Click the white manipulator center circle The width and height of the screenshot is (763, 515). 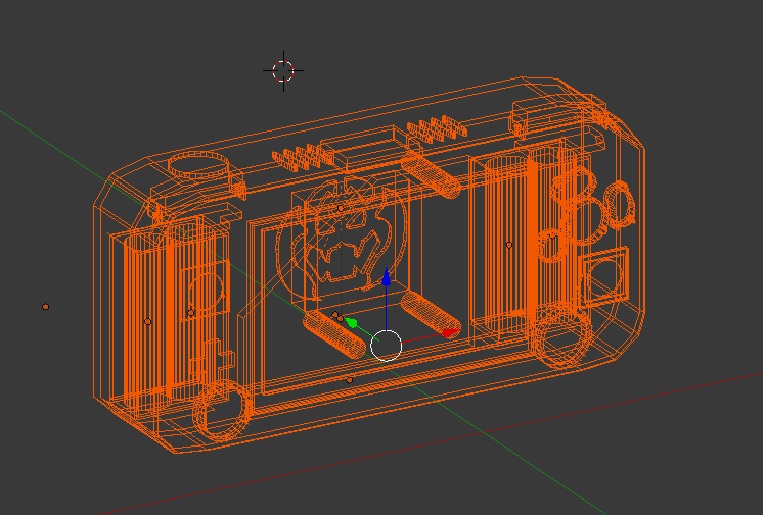[386, 346]
